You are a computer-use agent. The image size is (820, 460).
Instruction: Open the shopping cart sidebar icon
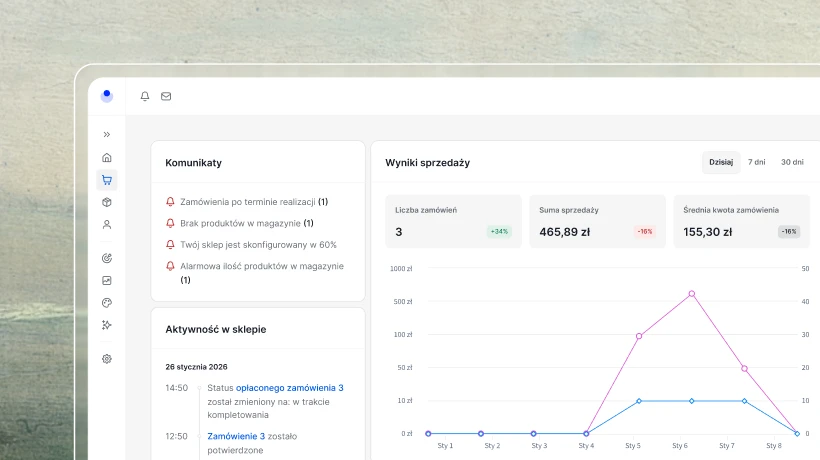(107, 180)
